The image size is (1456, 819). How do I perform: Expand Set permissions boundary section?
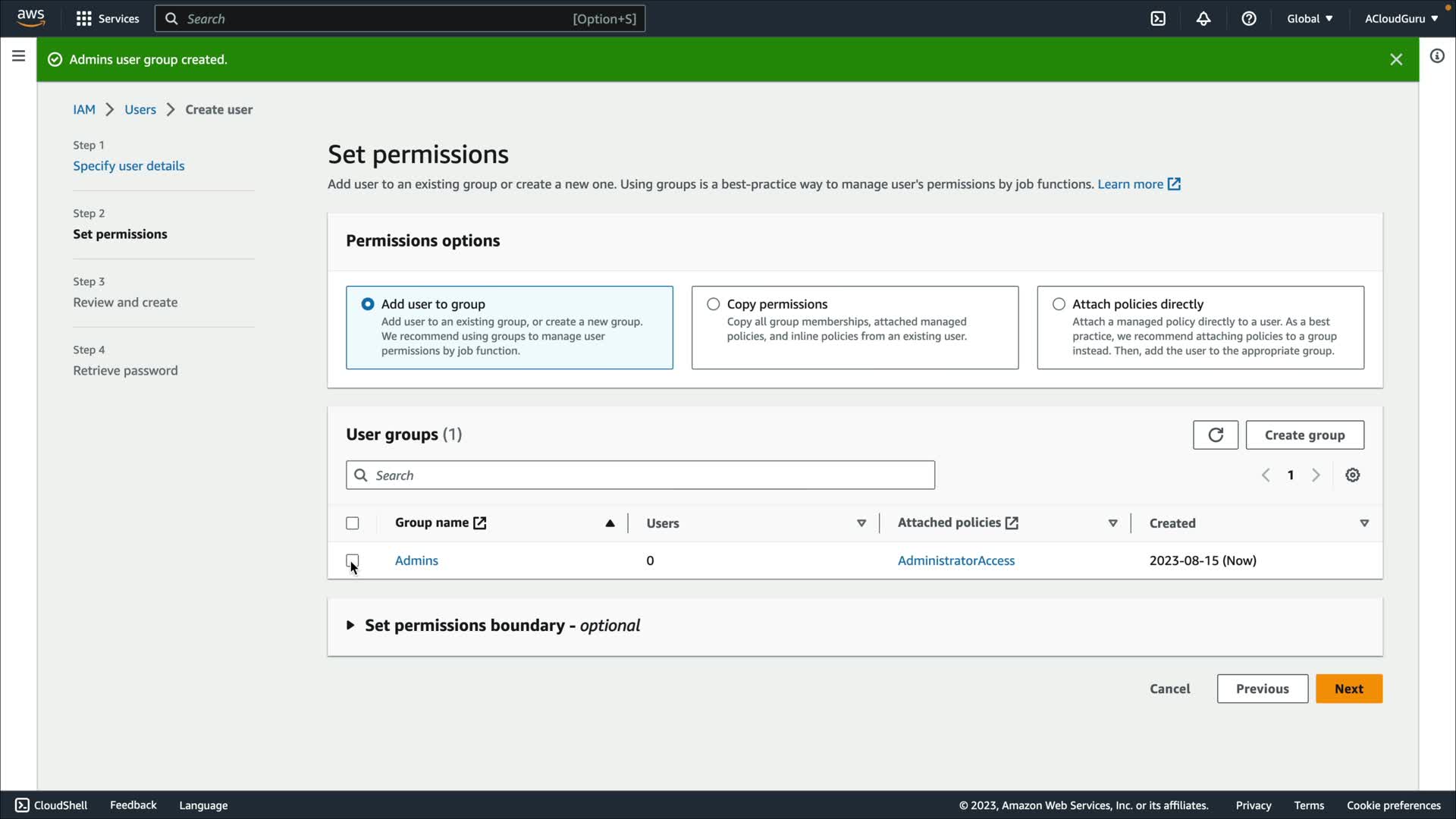tap(350, 626)
